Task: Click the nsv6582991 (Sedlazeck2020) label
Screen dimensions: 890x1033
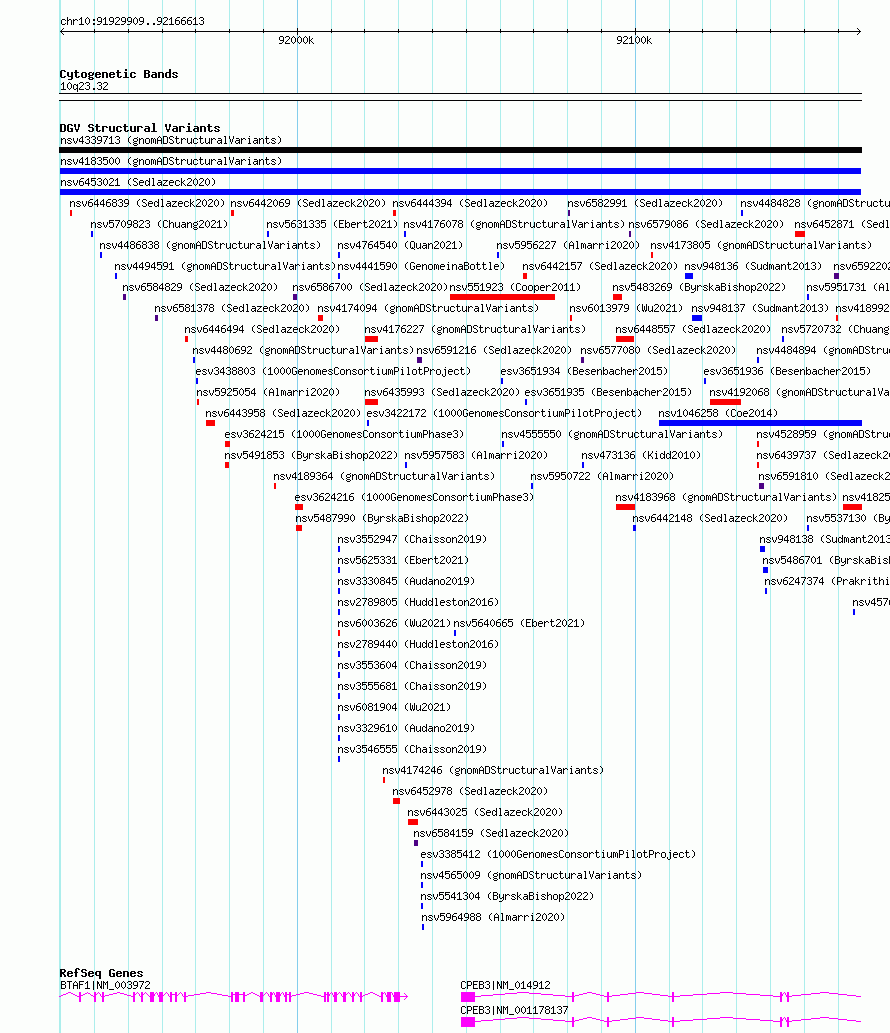Action: click(645, 204)
